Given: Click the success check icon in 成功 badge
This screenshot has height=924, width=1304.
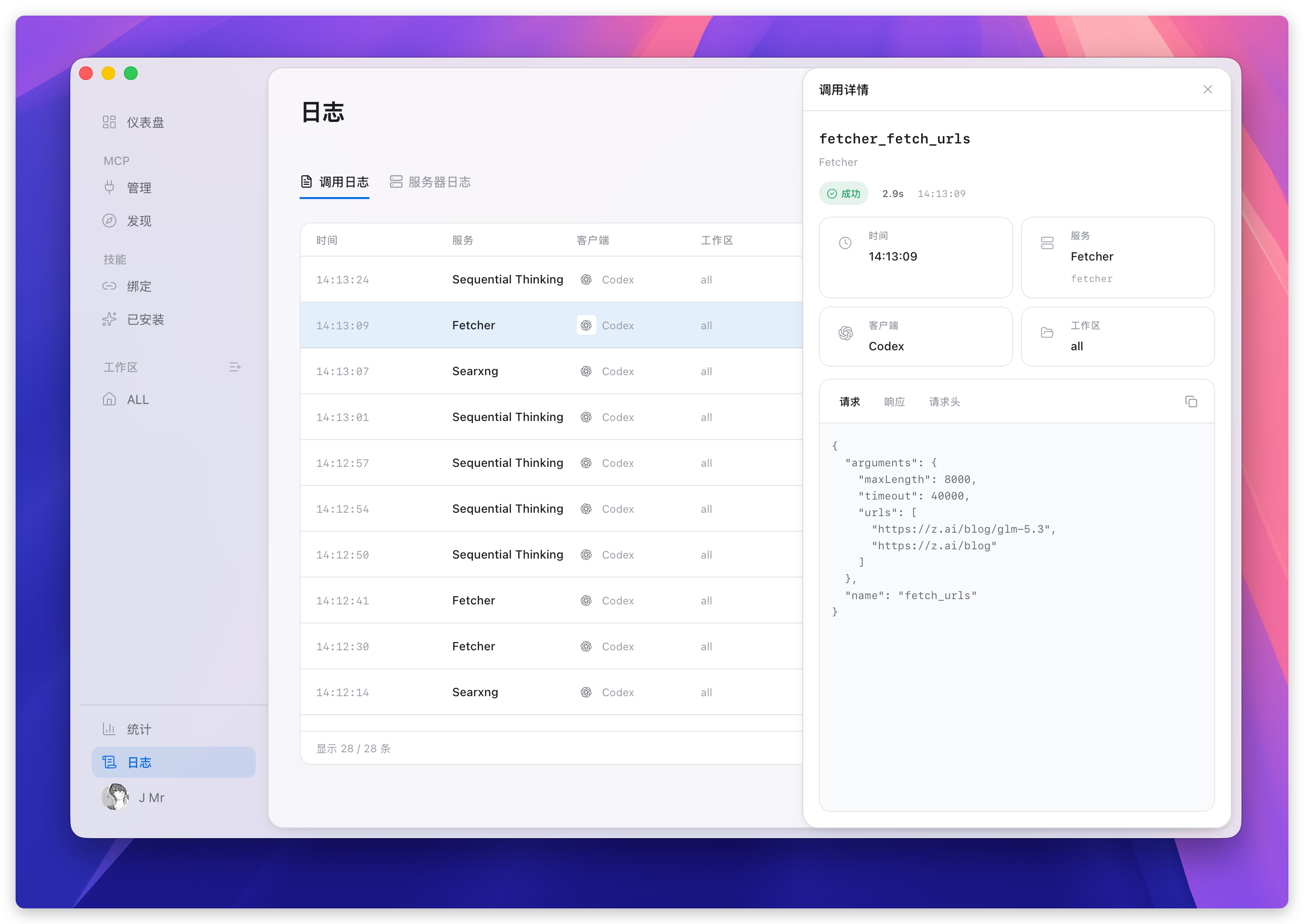Looking at the screenshot, I should 832,194.
